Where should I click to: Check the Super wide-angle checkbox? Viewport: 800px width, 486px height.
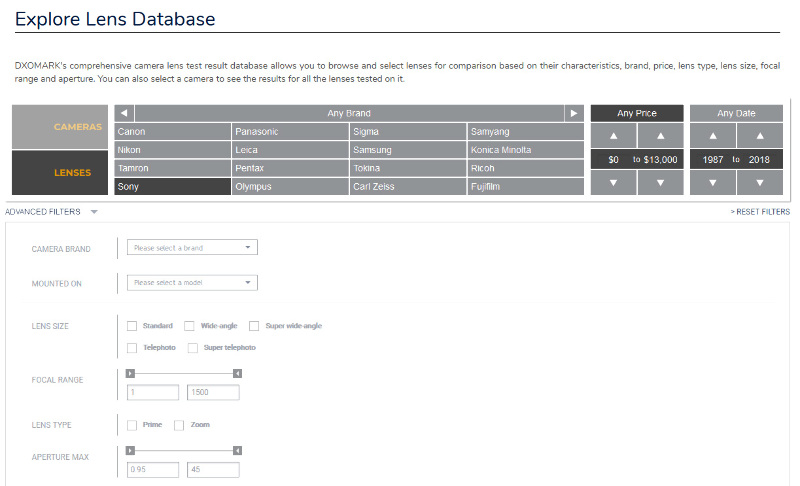254,326
